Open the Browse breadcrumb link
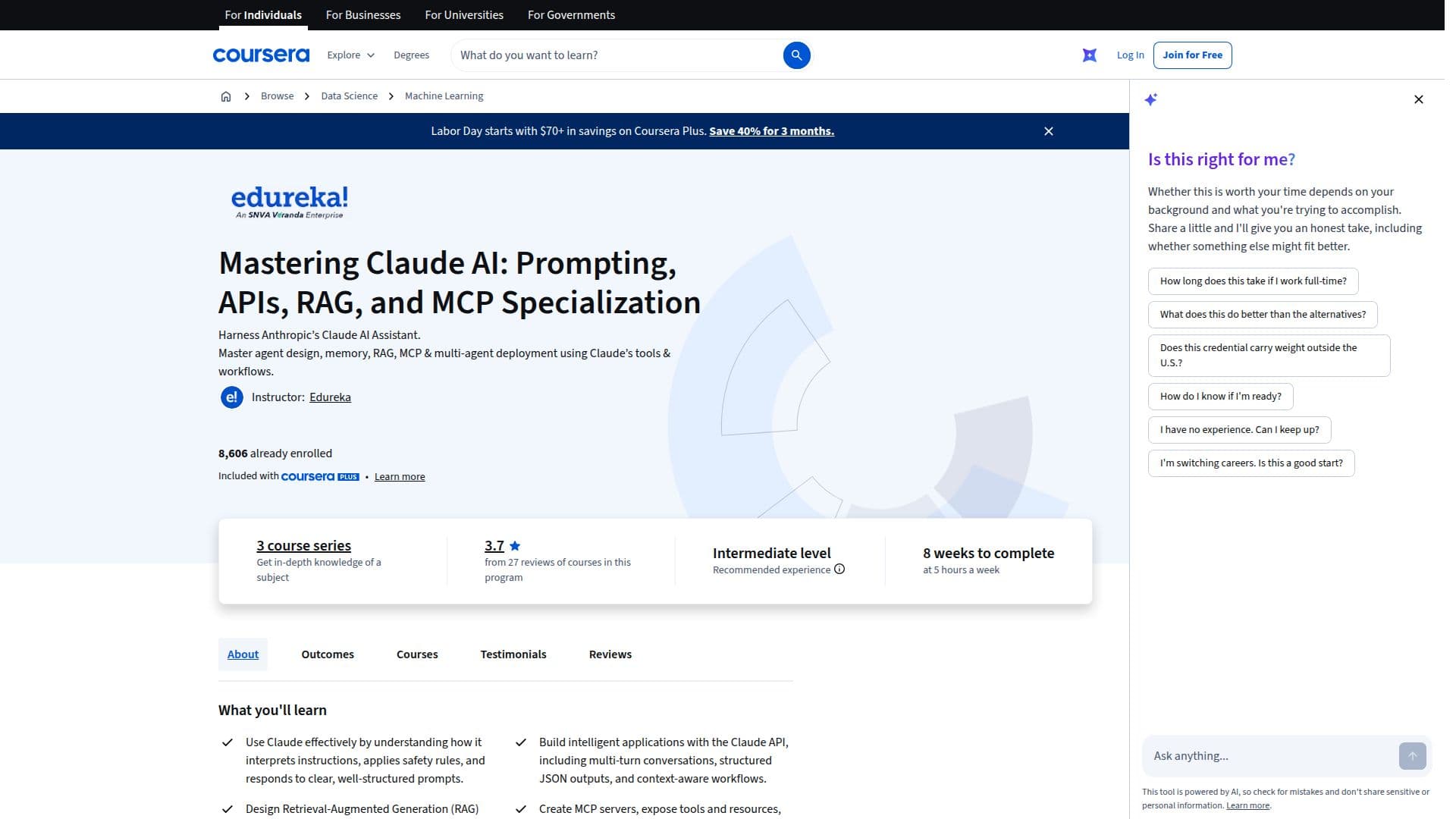1456x819 pixels. tap(277, 96)
